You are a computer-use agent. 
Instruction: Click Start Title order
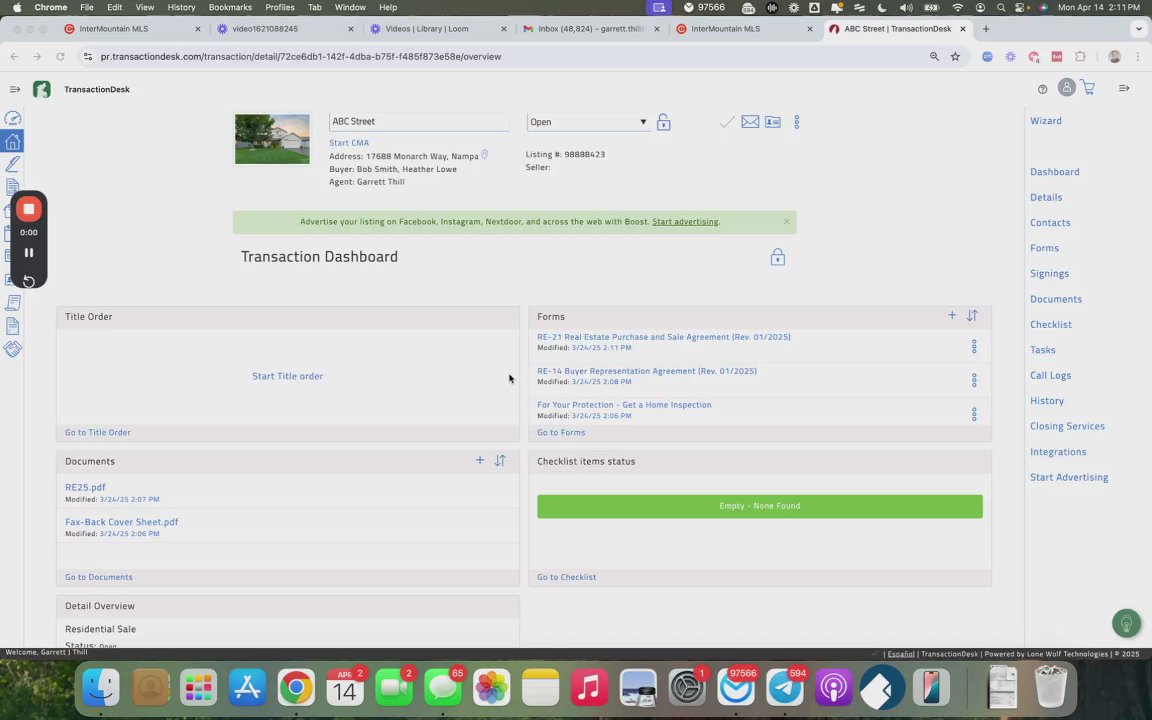pyautogui.click(x=288, y=376)
